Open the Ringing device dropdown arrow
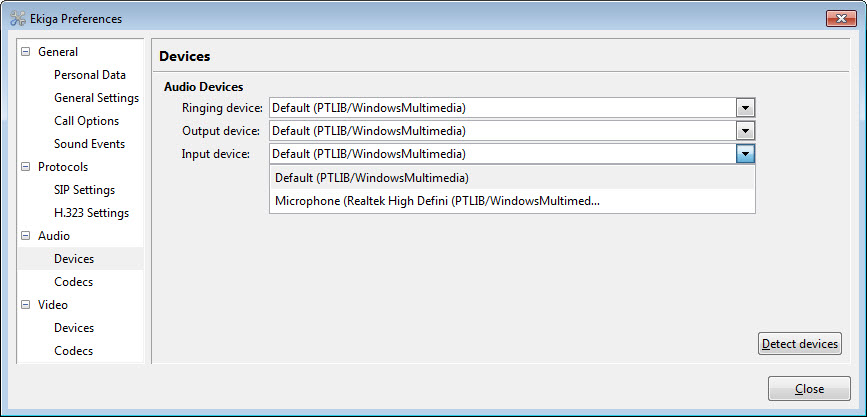Viewport: 867px width, 417px height. click(745, 108)
